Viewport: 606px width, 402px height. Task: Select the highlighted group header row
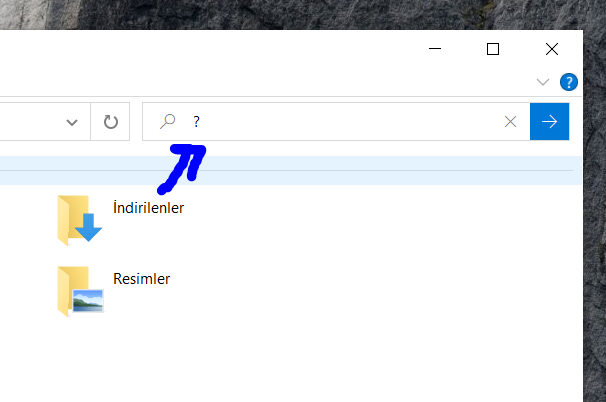[291, 170]
